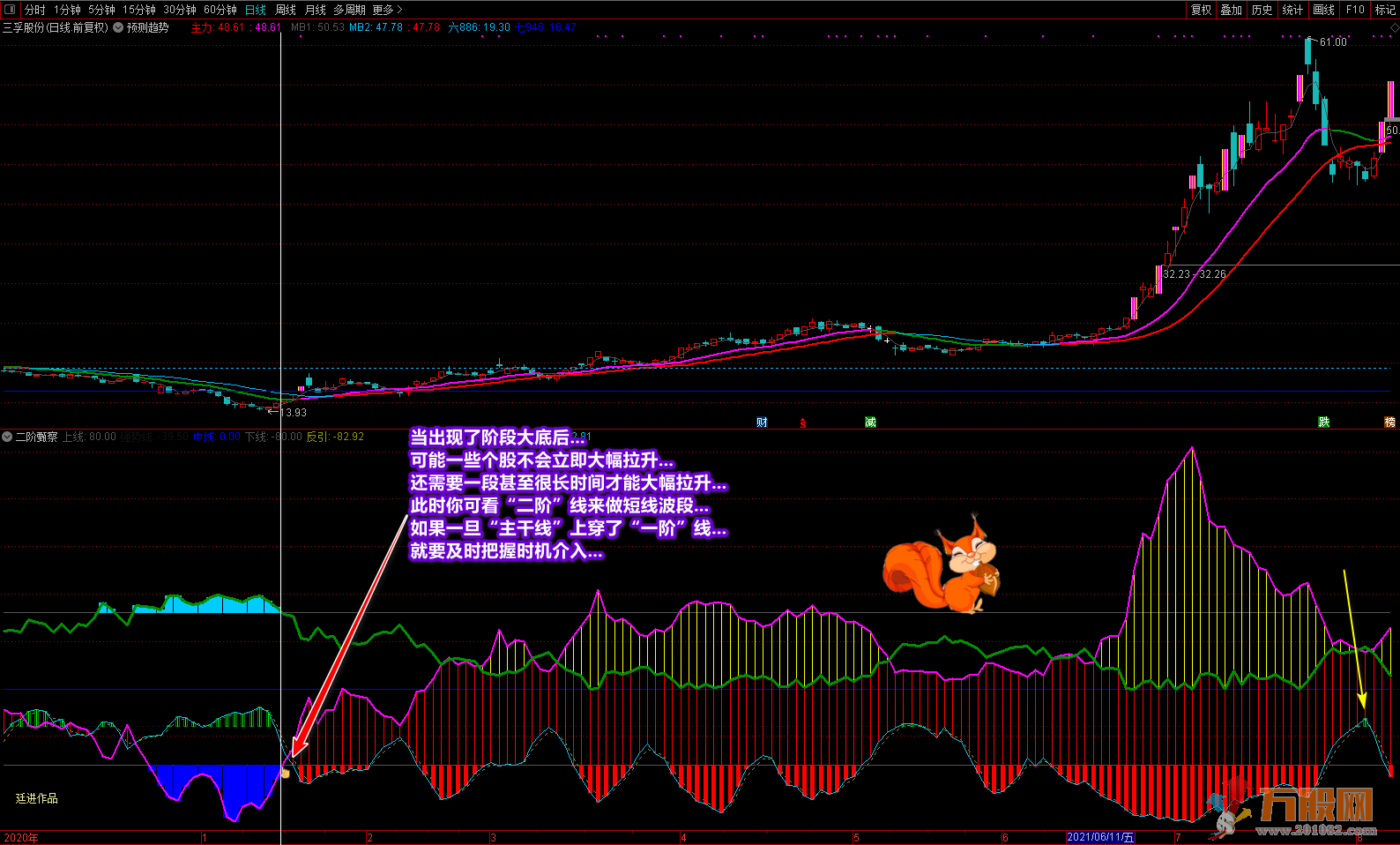The width and height of the screenshot is (1400, 845).
Task: Open the 叠加 overlay menu
Action: click(x=1231, y=10)
